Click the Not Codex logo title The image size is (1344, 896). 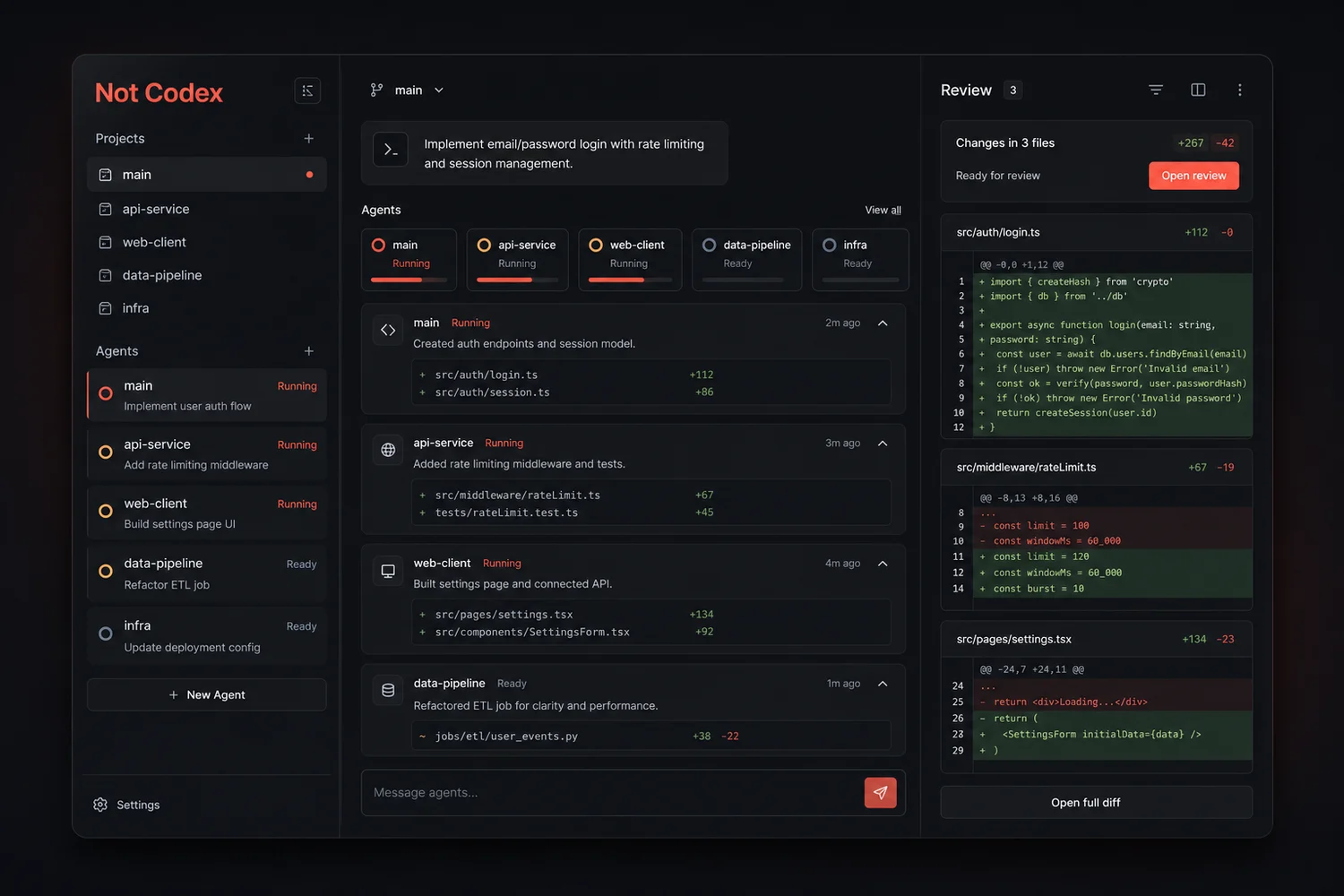click(159, 92)
